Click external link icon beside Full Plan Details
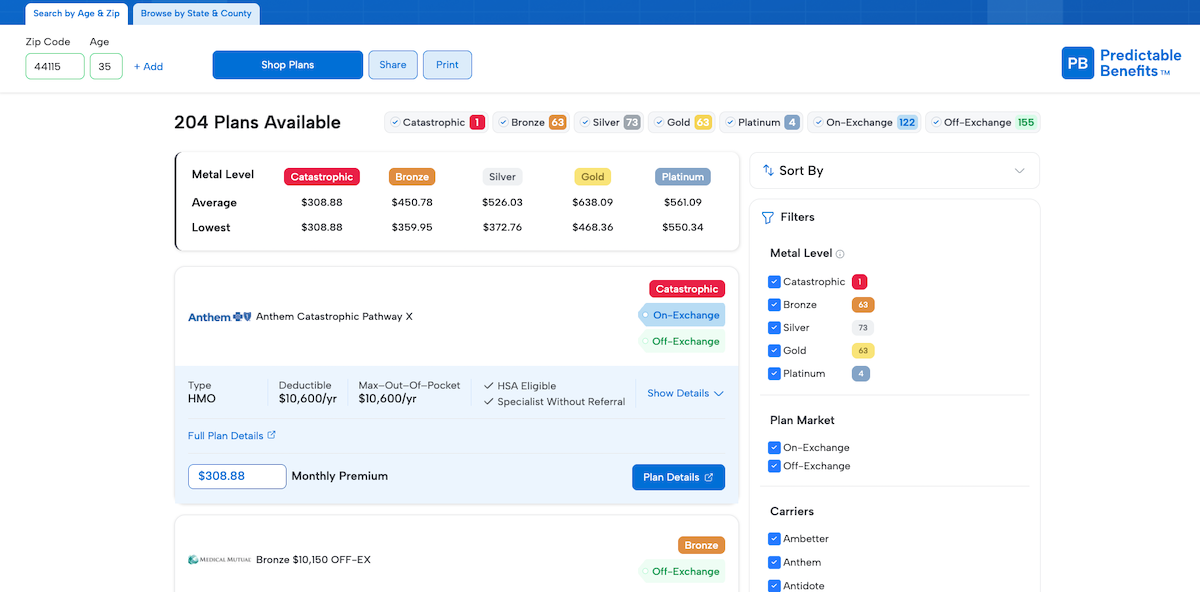Viewport: 1200px width, 592px height. tap(272, 435)
